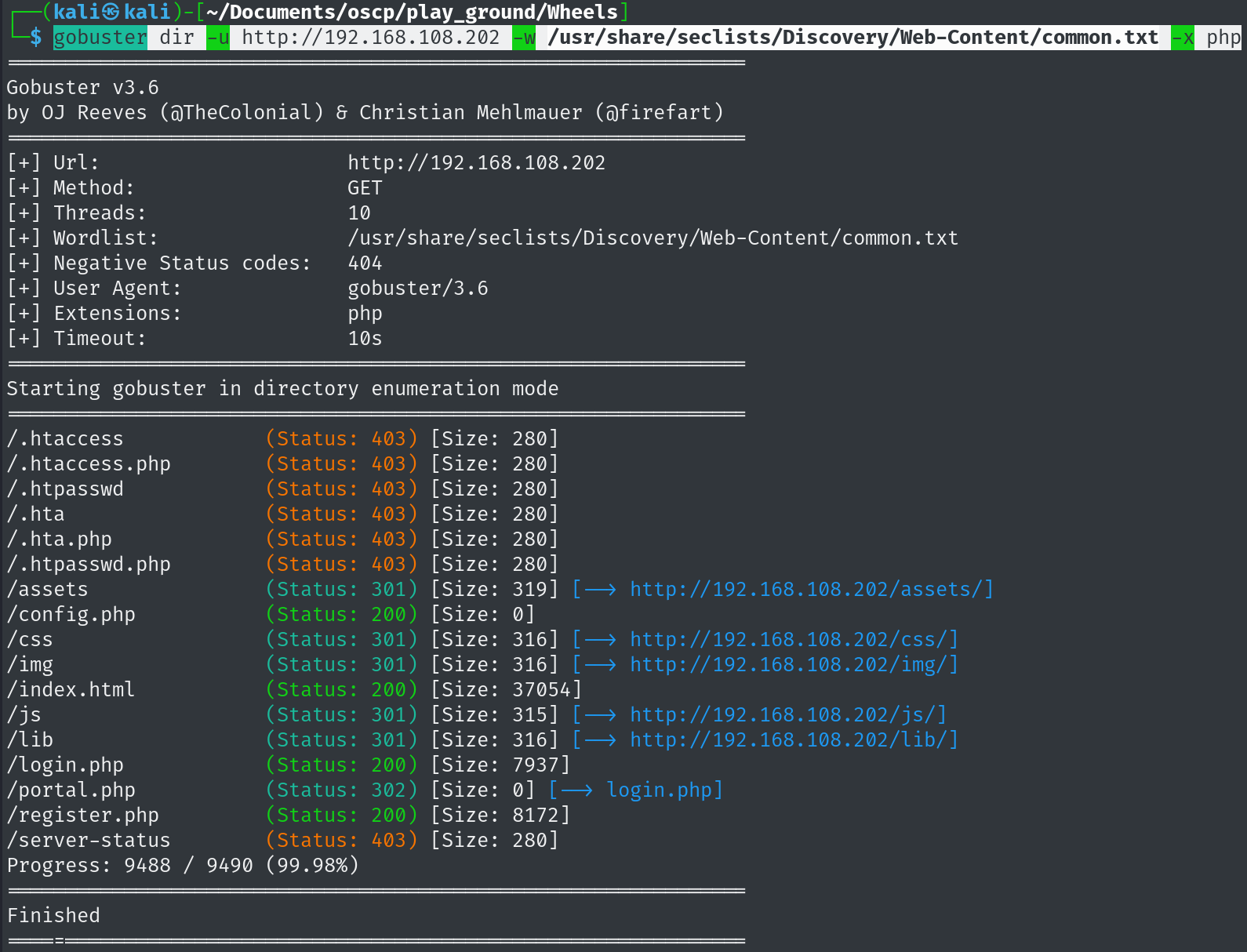This screenshot has height=952, width=1247.
Task: Open the http://192.168.108.202/css/ redirect link
Action: (788, 639)
